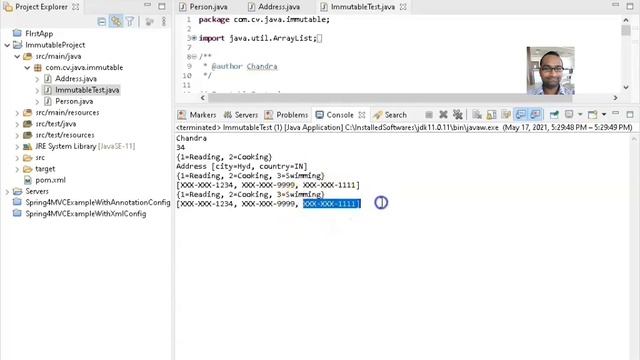Toggle Show Console When Standard Out Changes
The width and height of the screenshot is (640, 360).
520,115
